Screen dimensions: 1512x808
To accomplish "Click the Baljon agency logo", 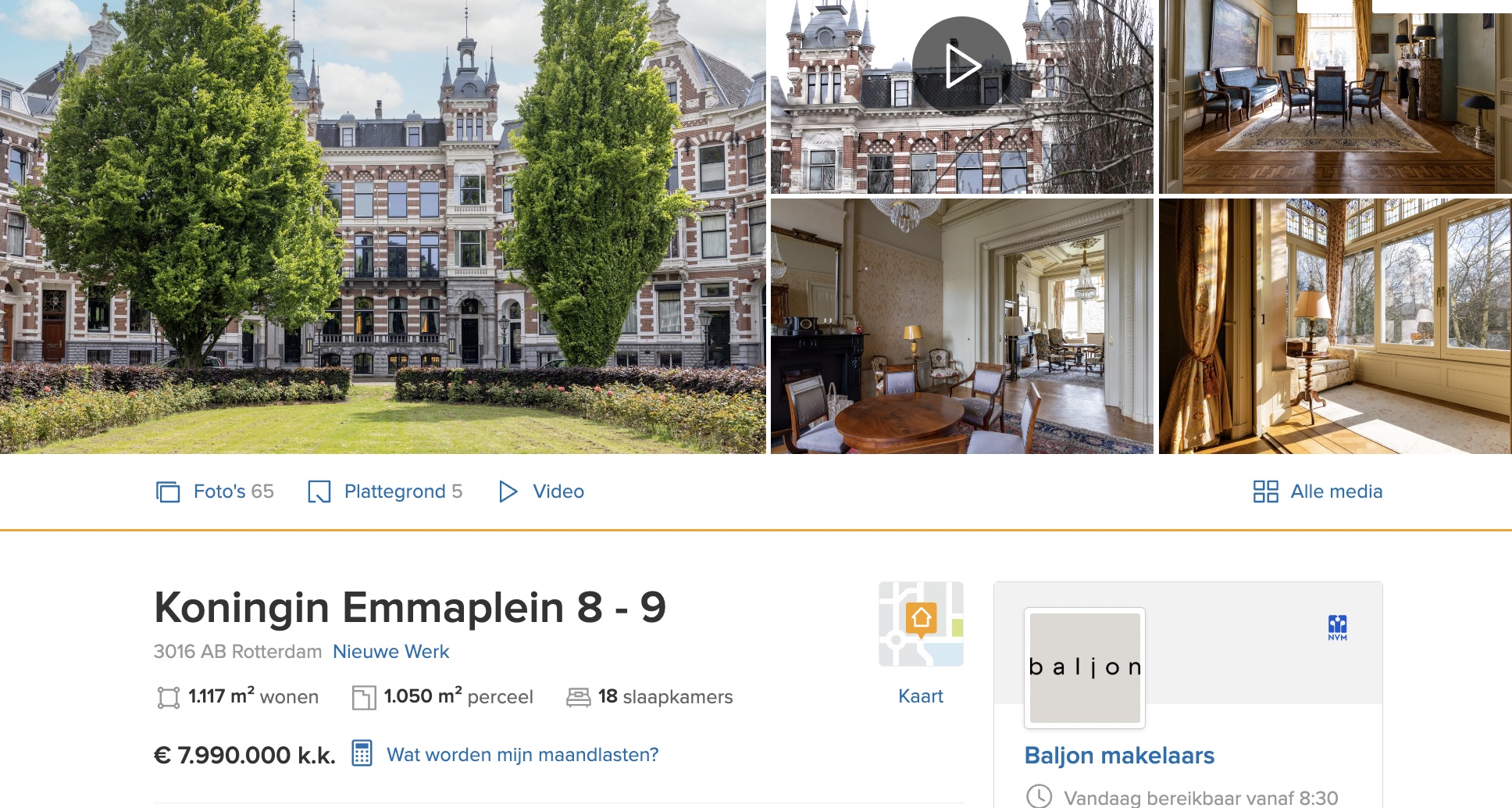I will click(1085, 667).
